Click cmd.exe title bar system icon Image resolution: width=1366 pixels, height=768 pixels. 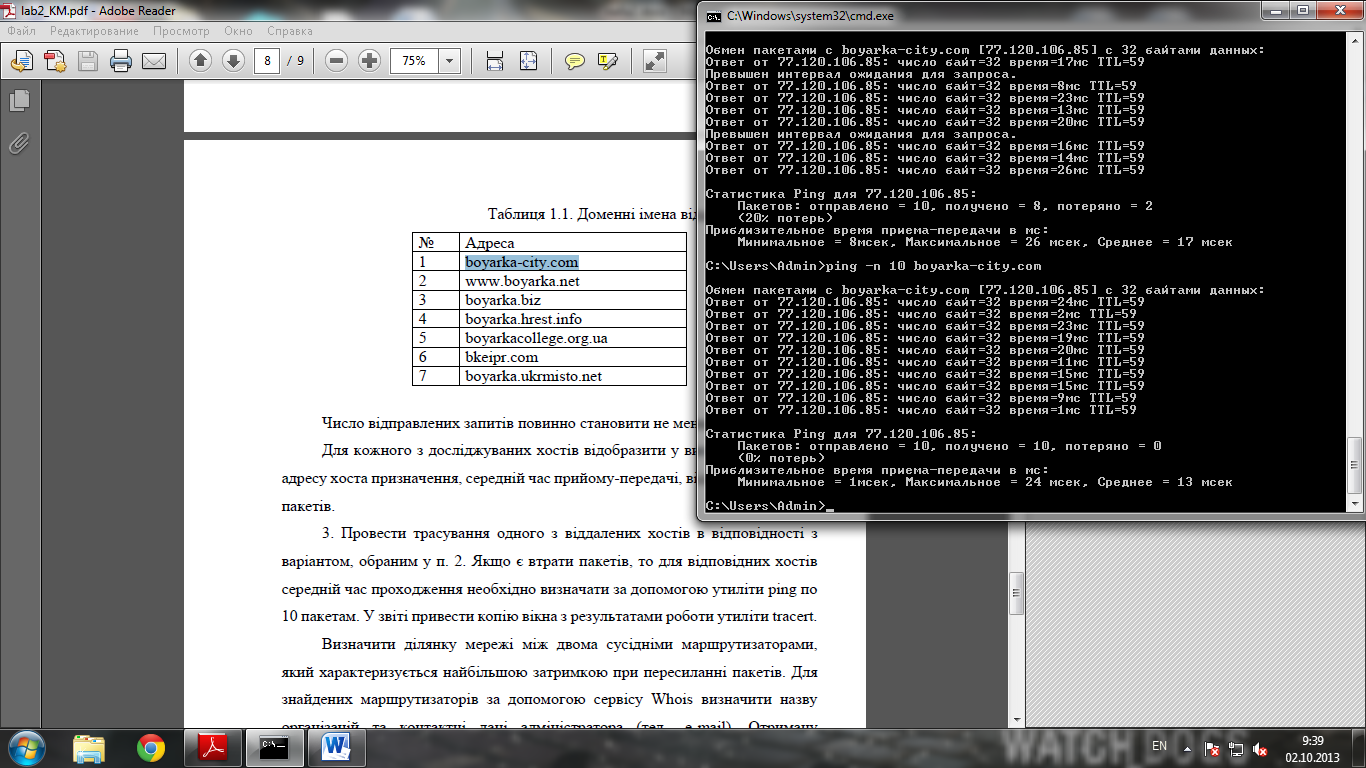713,16
